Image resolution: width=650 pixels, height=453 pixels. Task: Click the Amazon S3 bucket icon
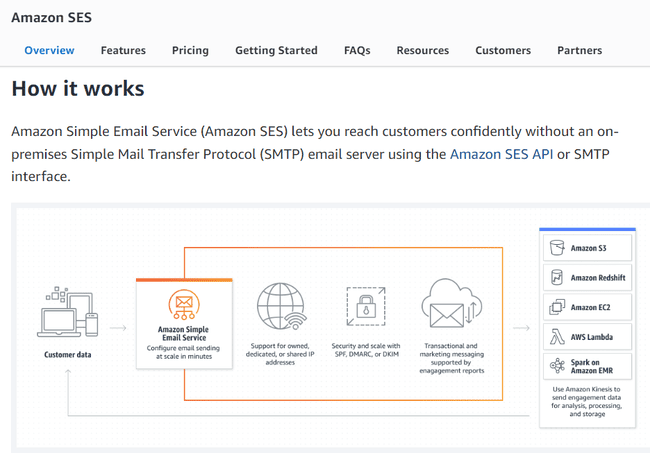pos(556,248)
